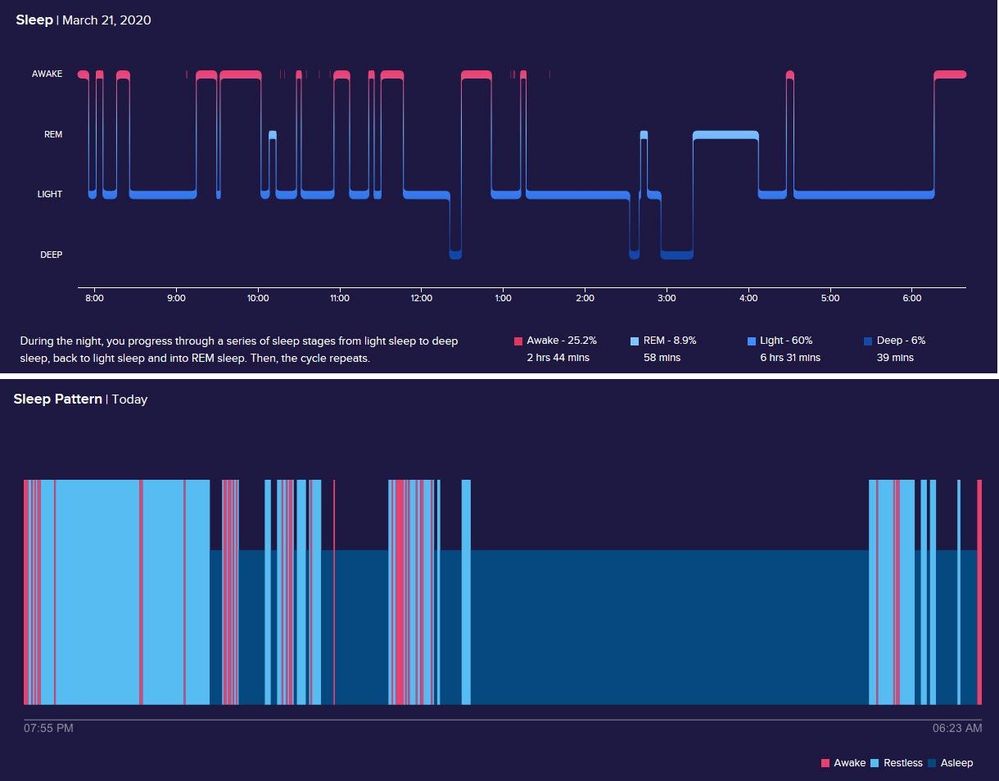
Task: Click the 2:00 time axis tick
Action: pyautogui.click(x=585, y=298)
